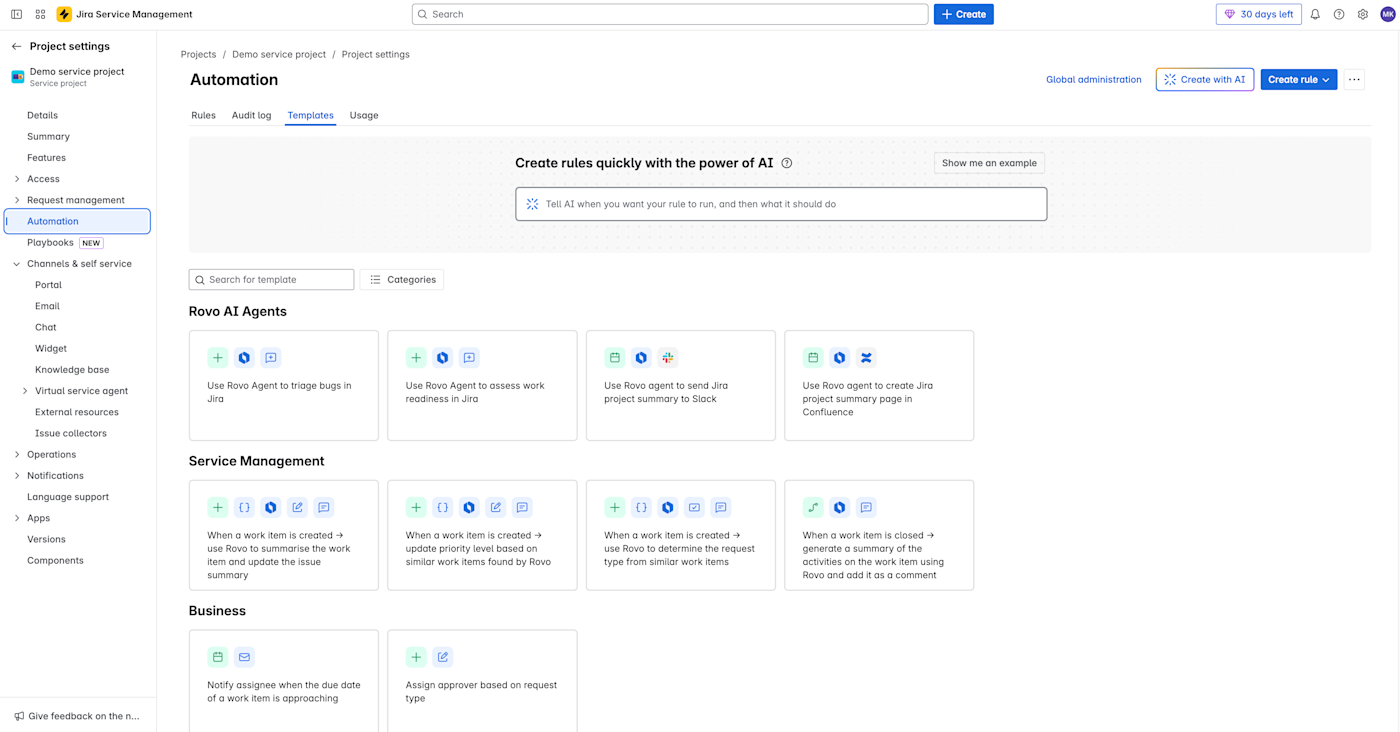Open the Knowledge base settings
The image size is (1400, 732).
coord(72,370)
